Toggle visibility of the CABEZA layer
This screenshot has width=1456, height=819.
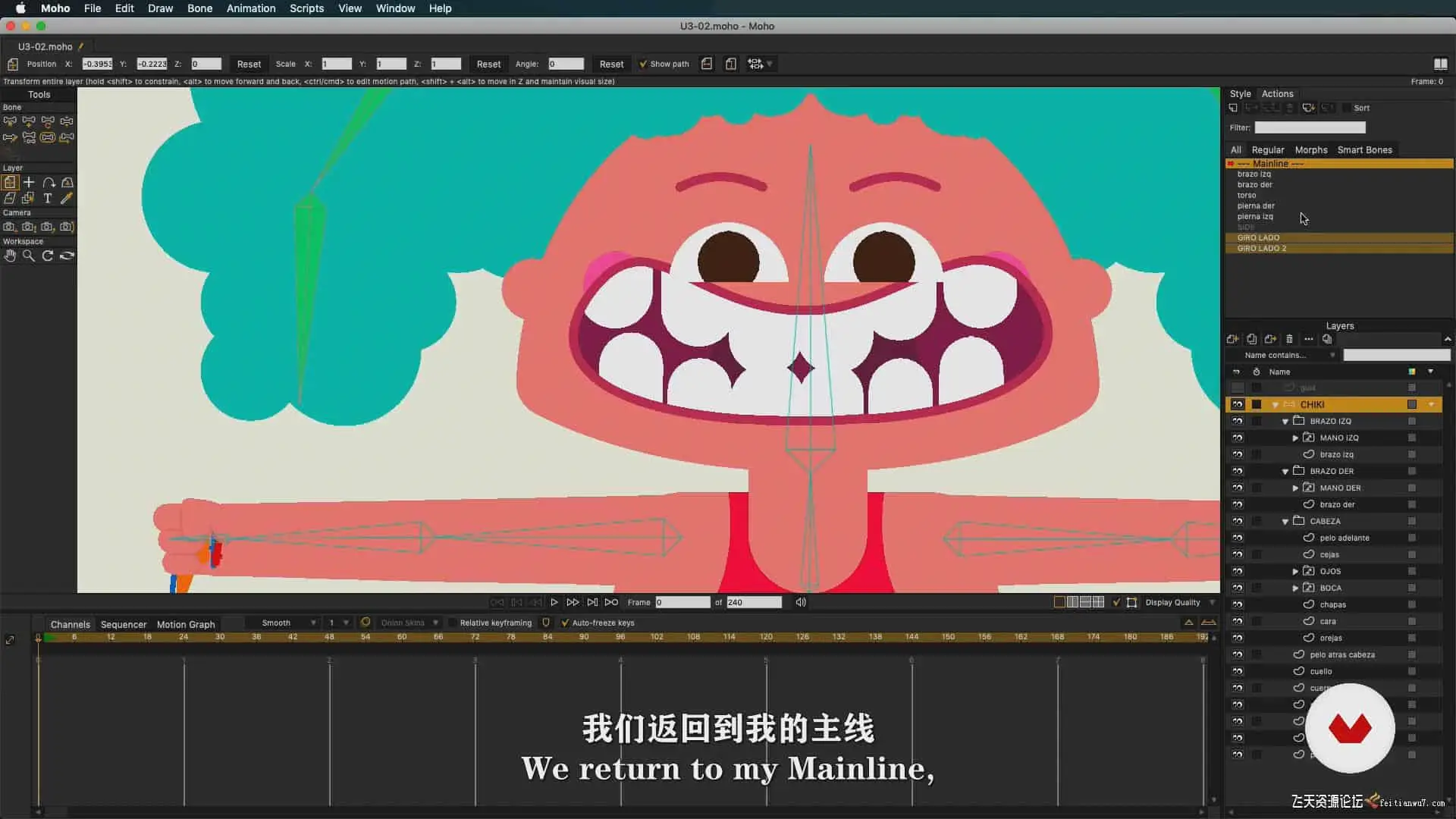(x=1238, y=522)
